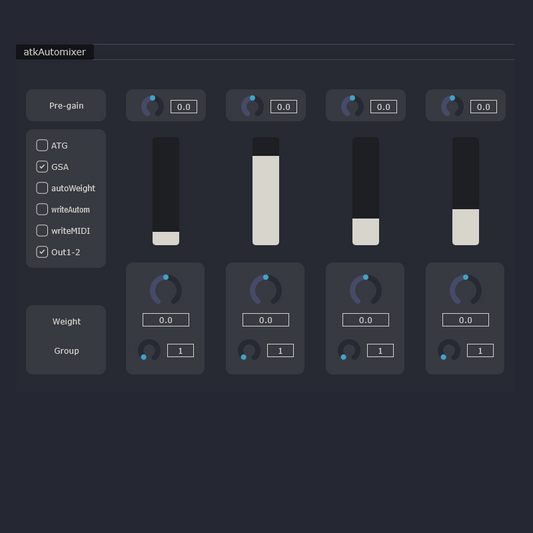The image size is (533, 533).
Task: Enable the writeMIDI option
Action: point(42,230)
